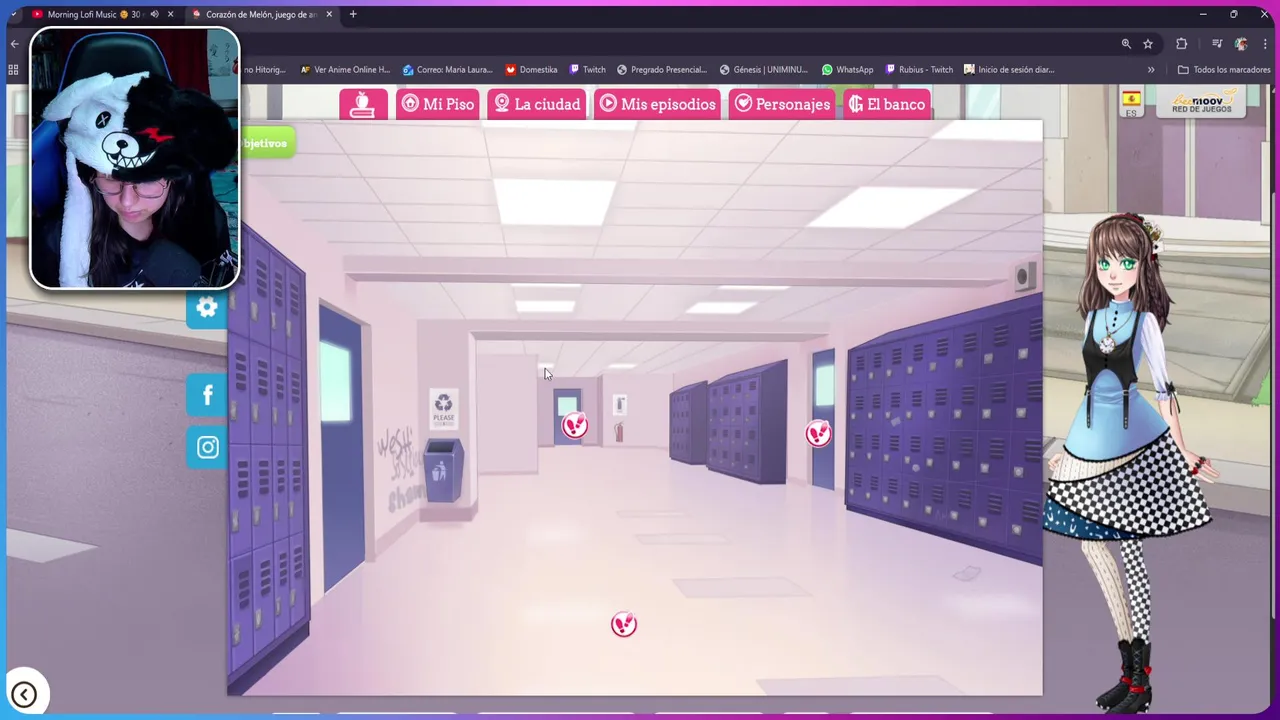Visit the Facebook page icon
This screenshot has height=720, width=1280.
pos(207,395)
